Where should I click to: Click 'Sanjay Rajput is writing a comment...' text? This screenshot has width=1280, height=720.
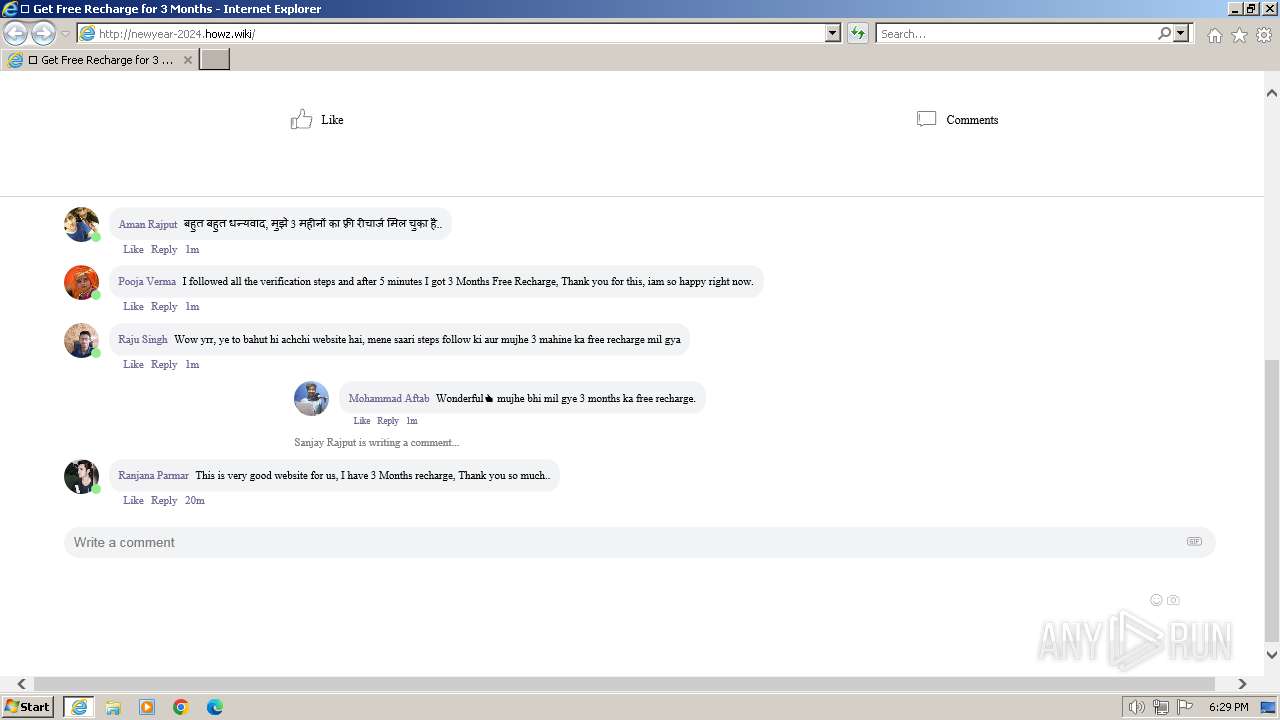click(376, 442)
